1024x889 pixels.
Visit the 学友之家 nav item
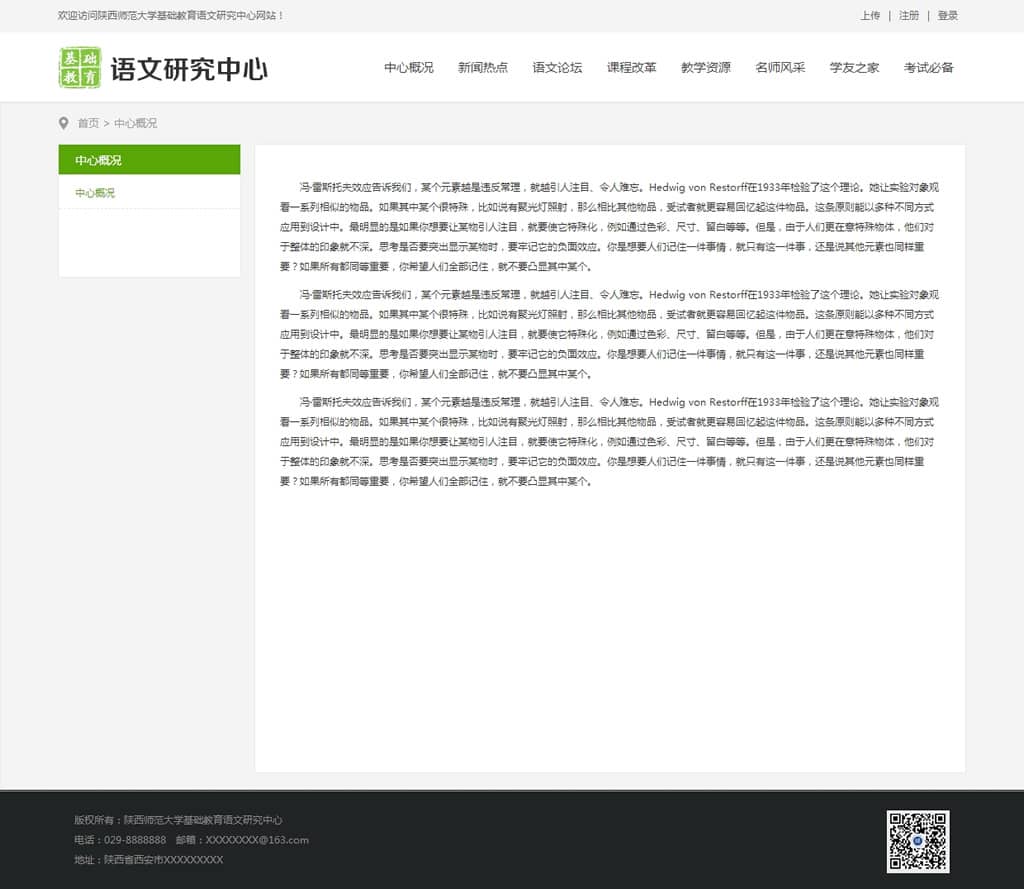(855, 68)
